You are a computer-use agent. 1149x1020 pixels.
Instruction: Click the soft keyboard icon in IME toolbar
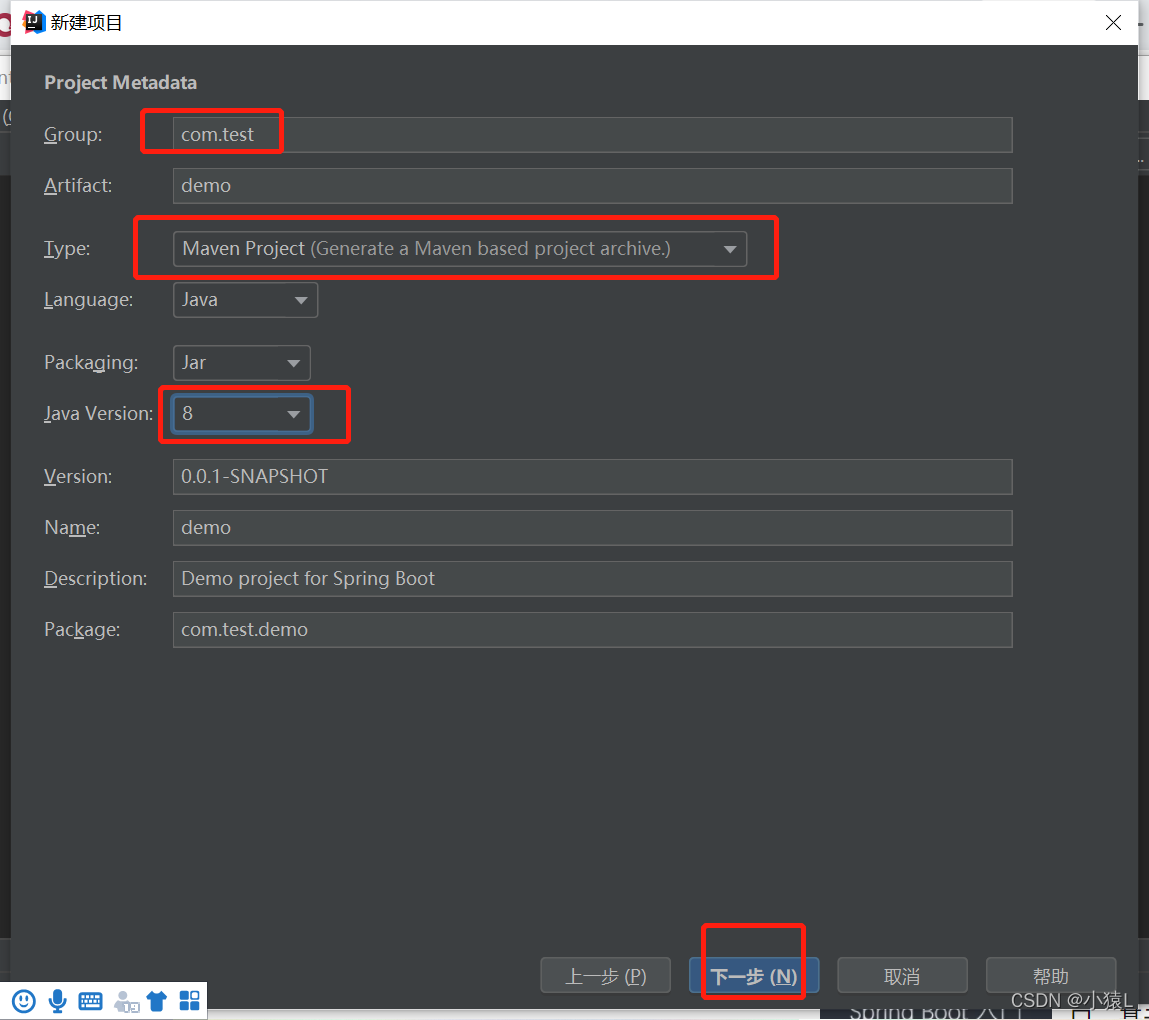click(x=90, y=1001)
